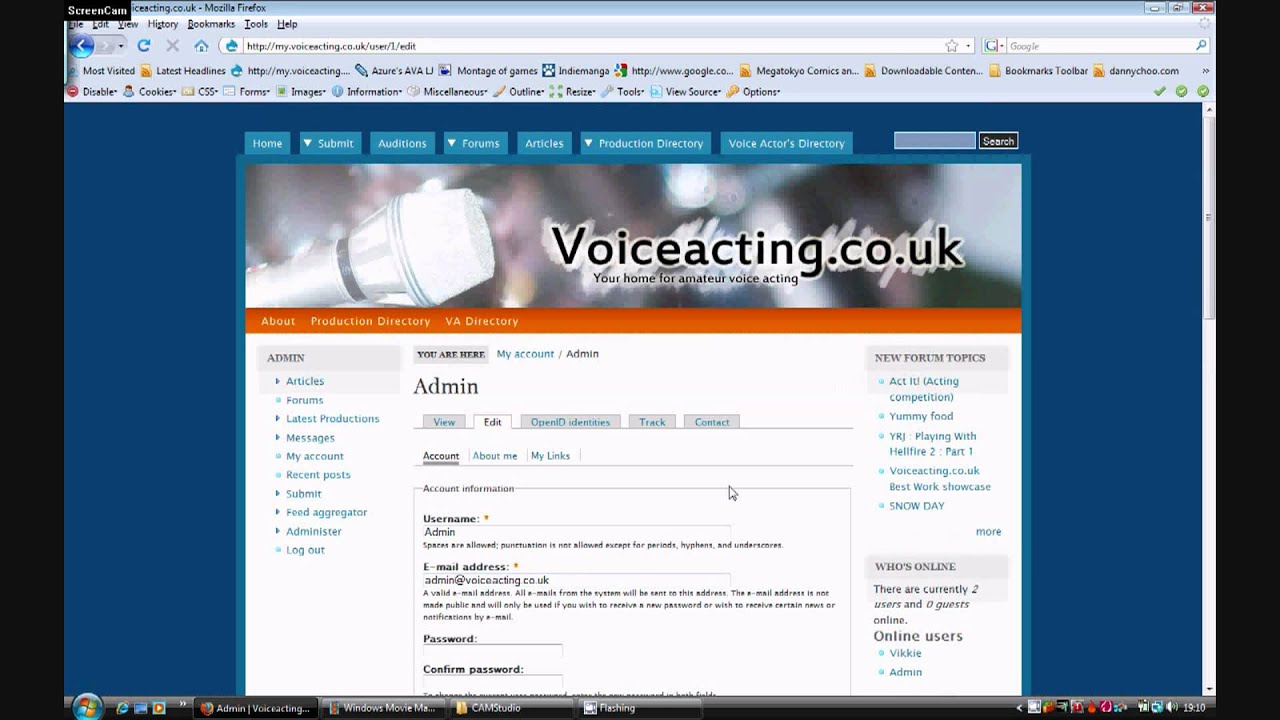
Task: Open Web Developer Cookies menu
Action: click(x=149, y=91)
